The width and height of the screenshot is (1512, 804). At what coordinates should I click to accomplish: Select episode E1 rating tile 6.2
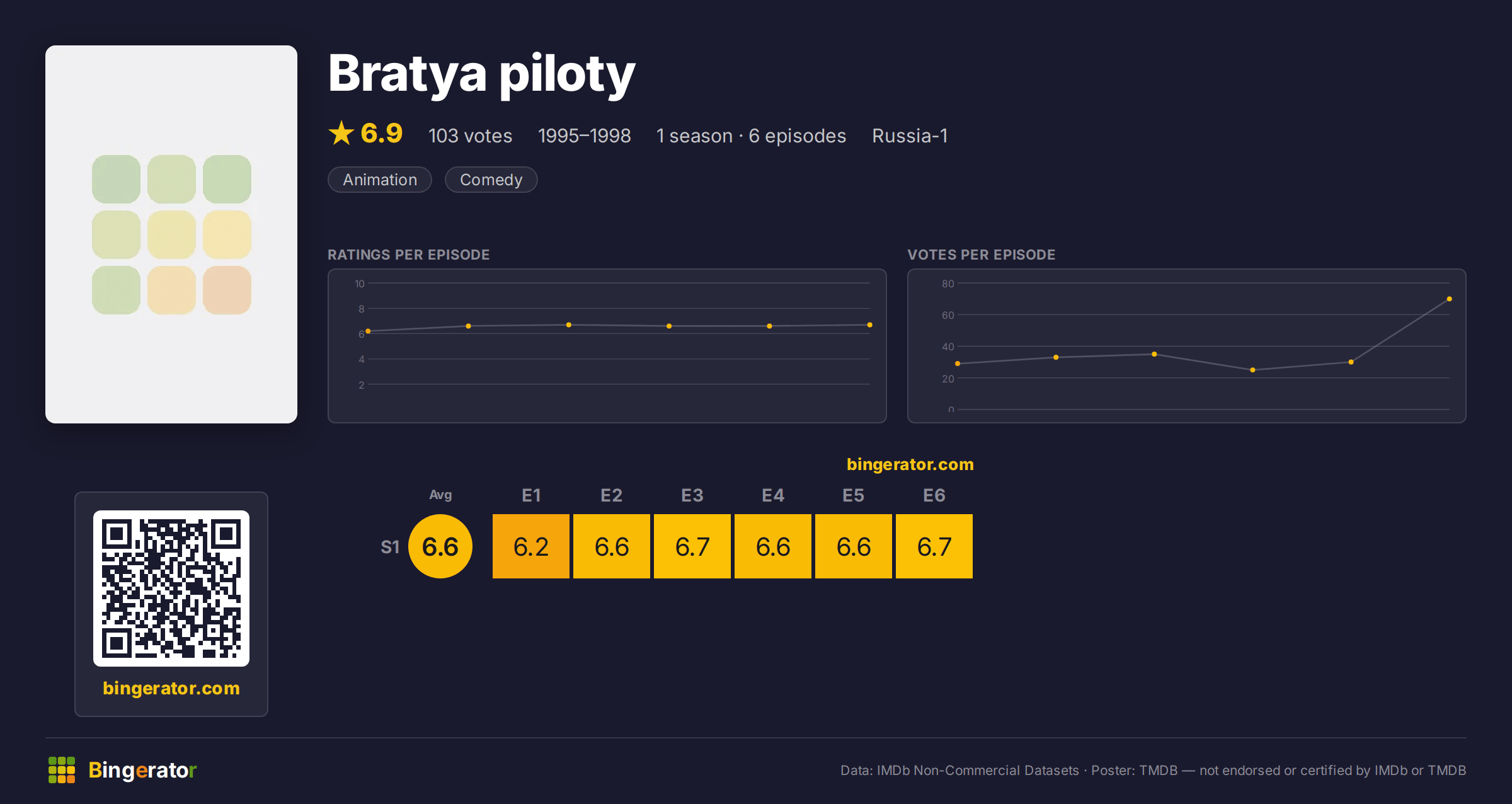pyautogui.click(x=531, y=546)
